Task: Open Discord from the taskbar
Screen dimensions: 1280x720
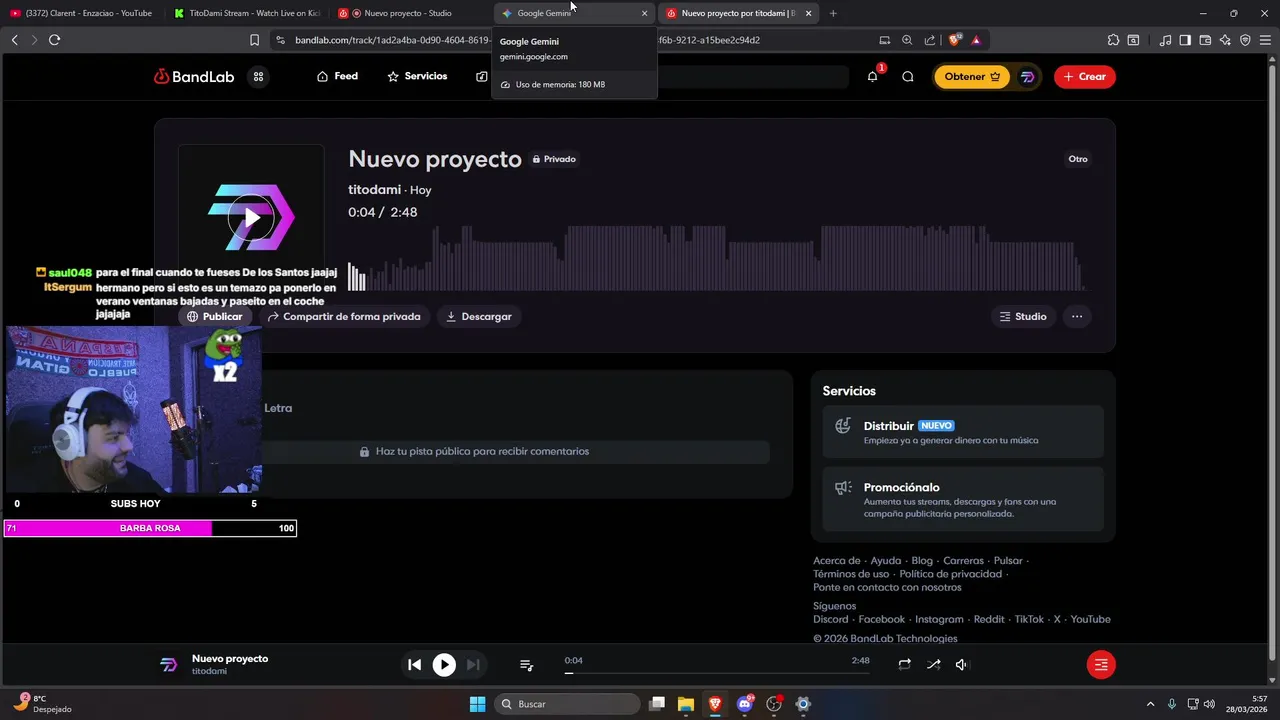Action: [744, 704]
